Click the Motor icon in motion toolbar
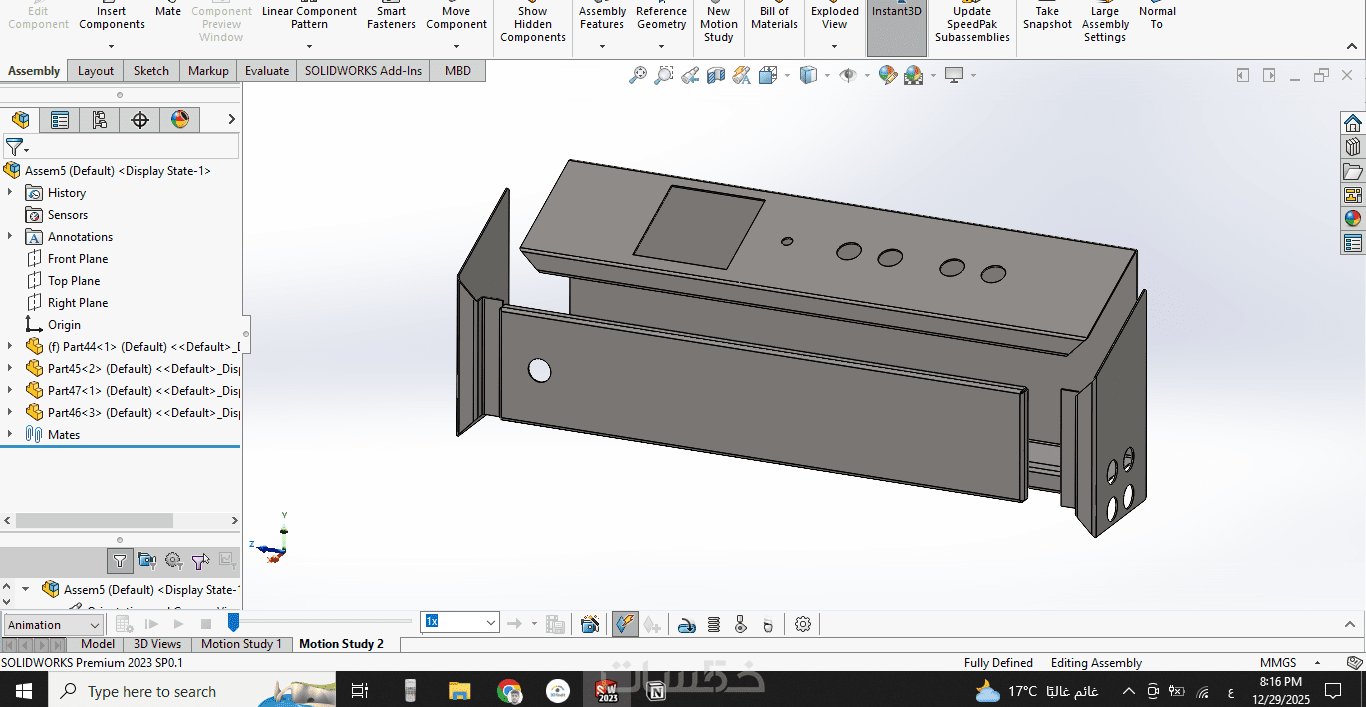Image resolution: width=1366 pixels, height=707 pixels. (x=687, y=624)
